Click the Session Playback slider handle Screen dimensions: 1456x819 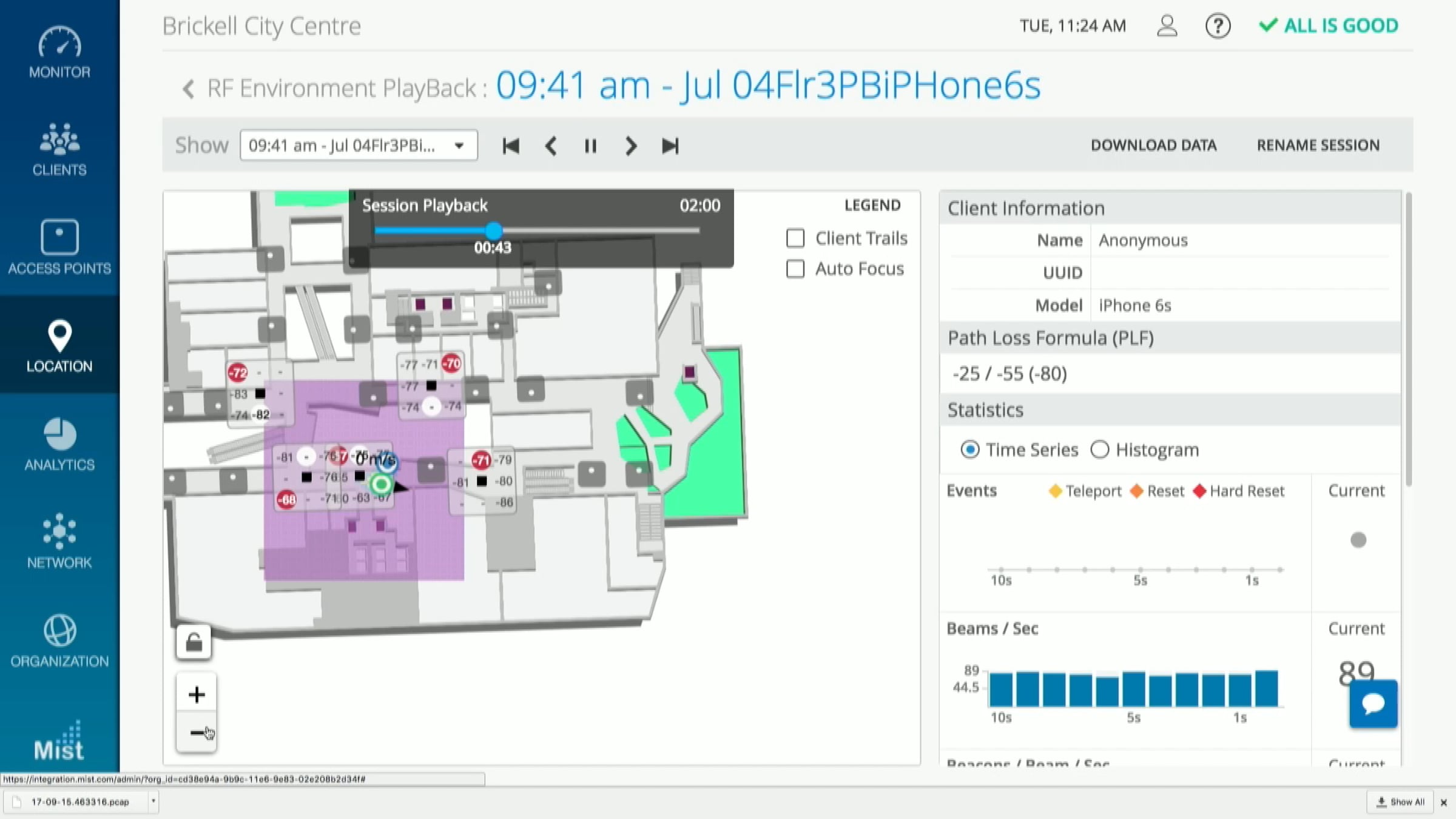(x=494, y=231)
